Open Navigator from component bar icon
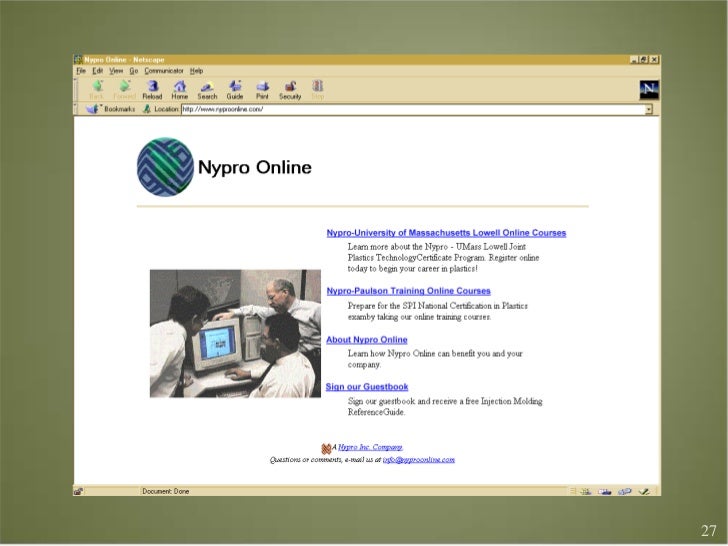Viewport: 728px width, 546px height. (x=586, y=491)
